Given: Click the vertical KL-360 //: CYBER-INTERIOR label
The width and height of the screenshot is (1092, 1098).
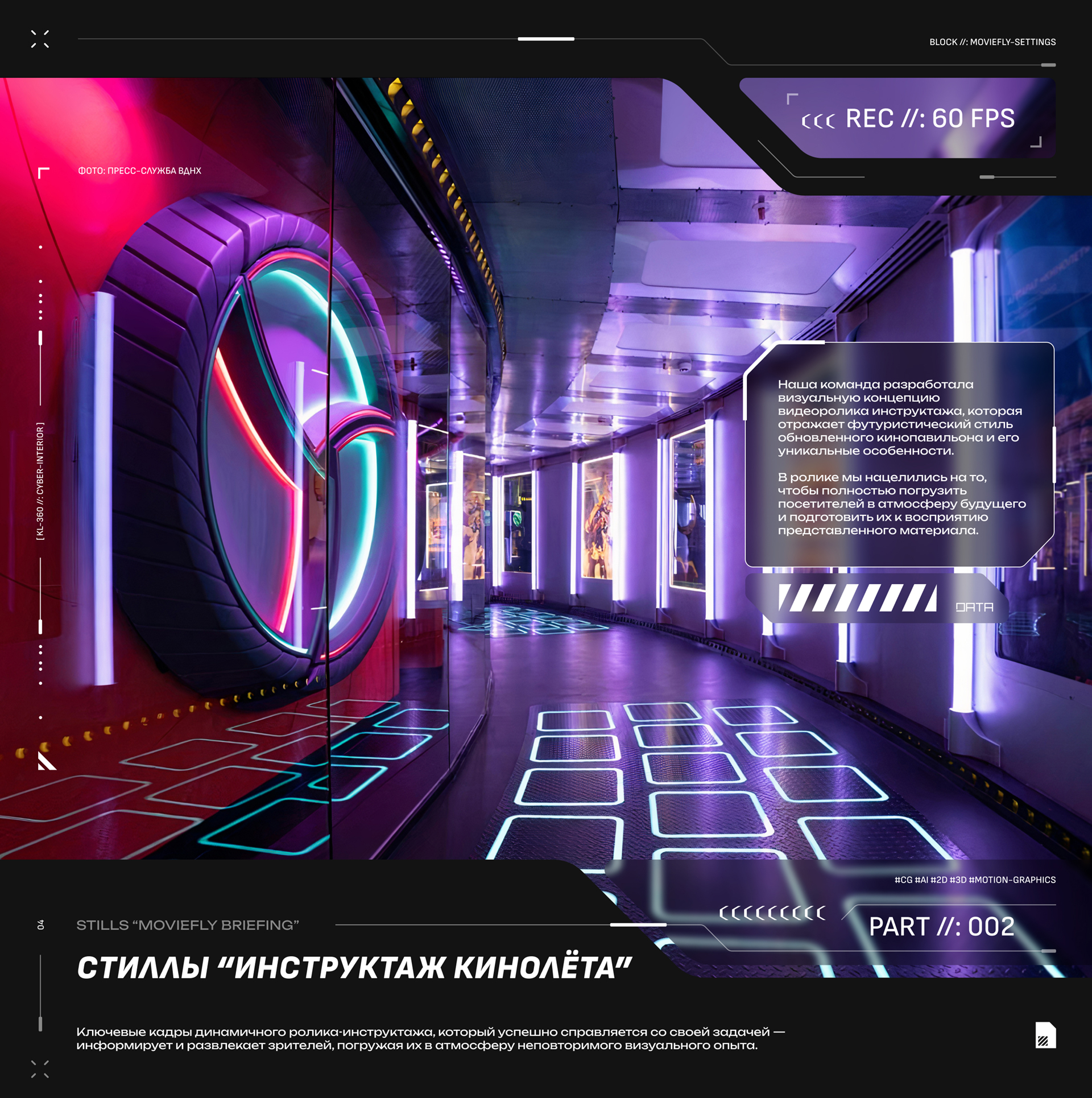Looking at the screenshot, I should pyautogui.click(x=40, y=481).
